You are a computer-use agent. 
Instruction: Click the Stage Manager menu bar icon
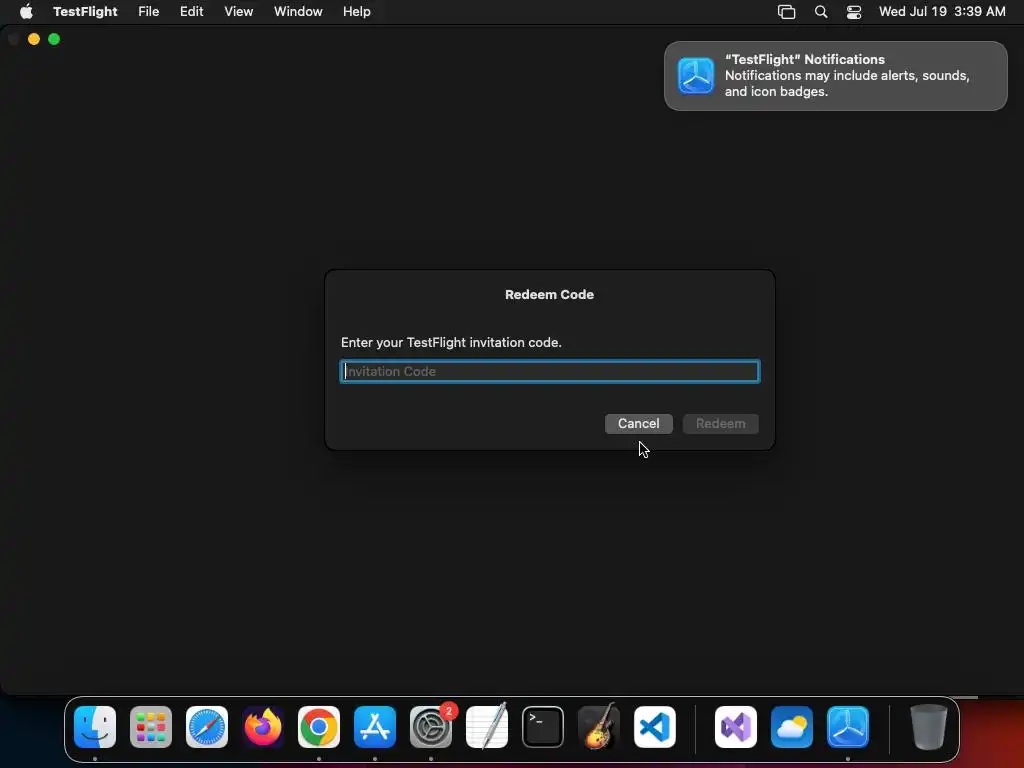click(x=786, y=12)
